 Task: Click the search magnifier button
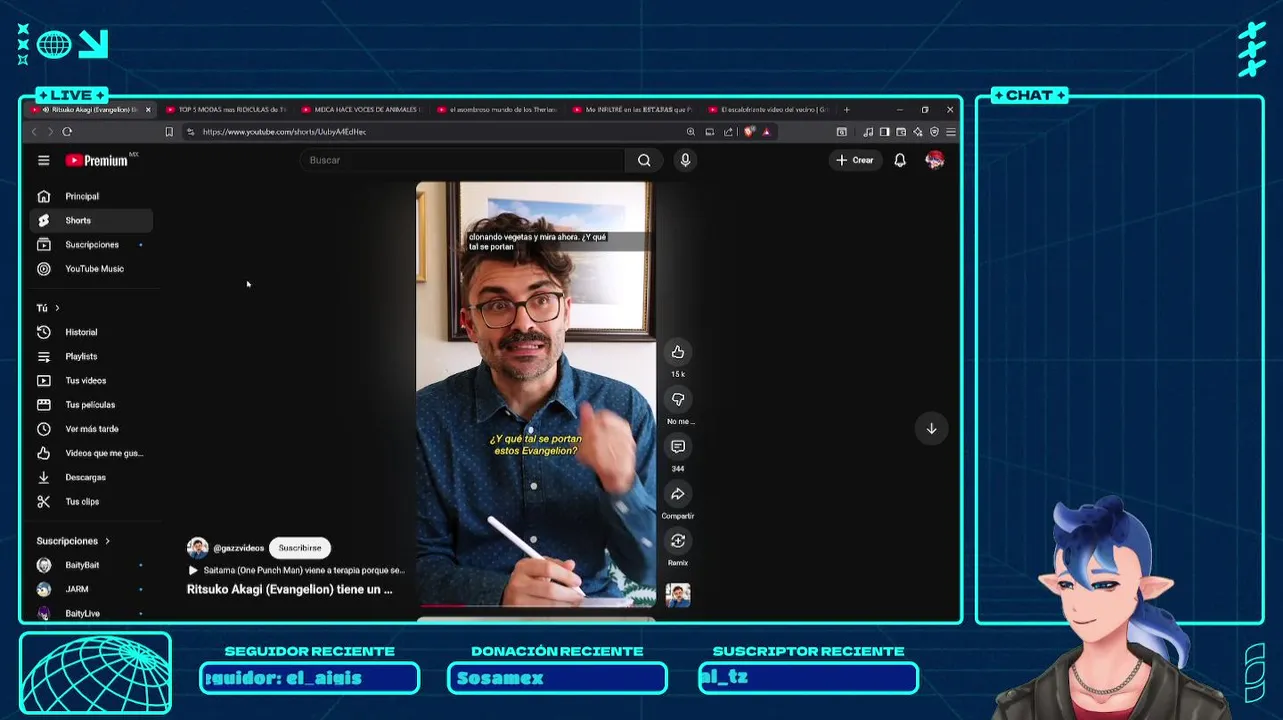pyautogui.click(x=644, y=160)
